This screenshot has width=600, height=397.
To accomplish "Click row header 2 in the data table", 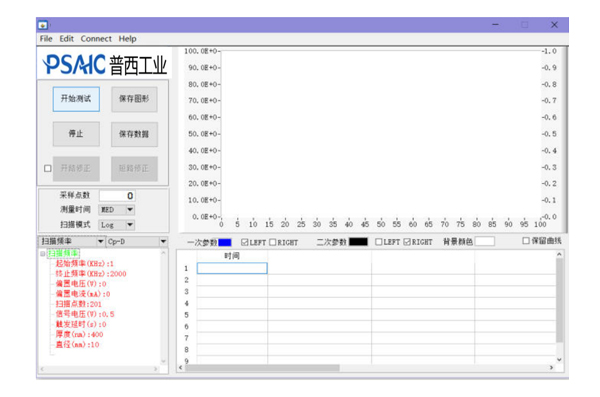I will pos(187,280).
